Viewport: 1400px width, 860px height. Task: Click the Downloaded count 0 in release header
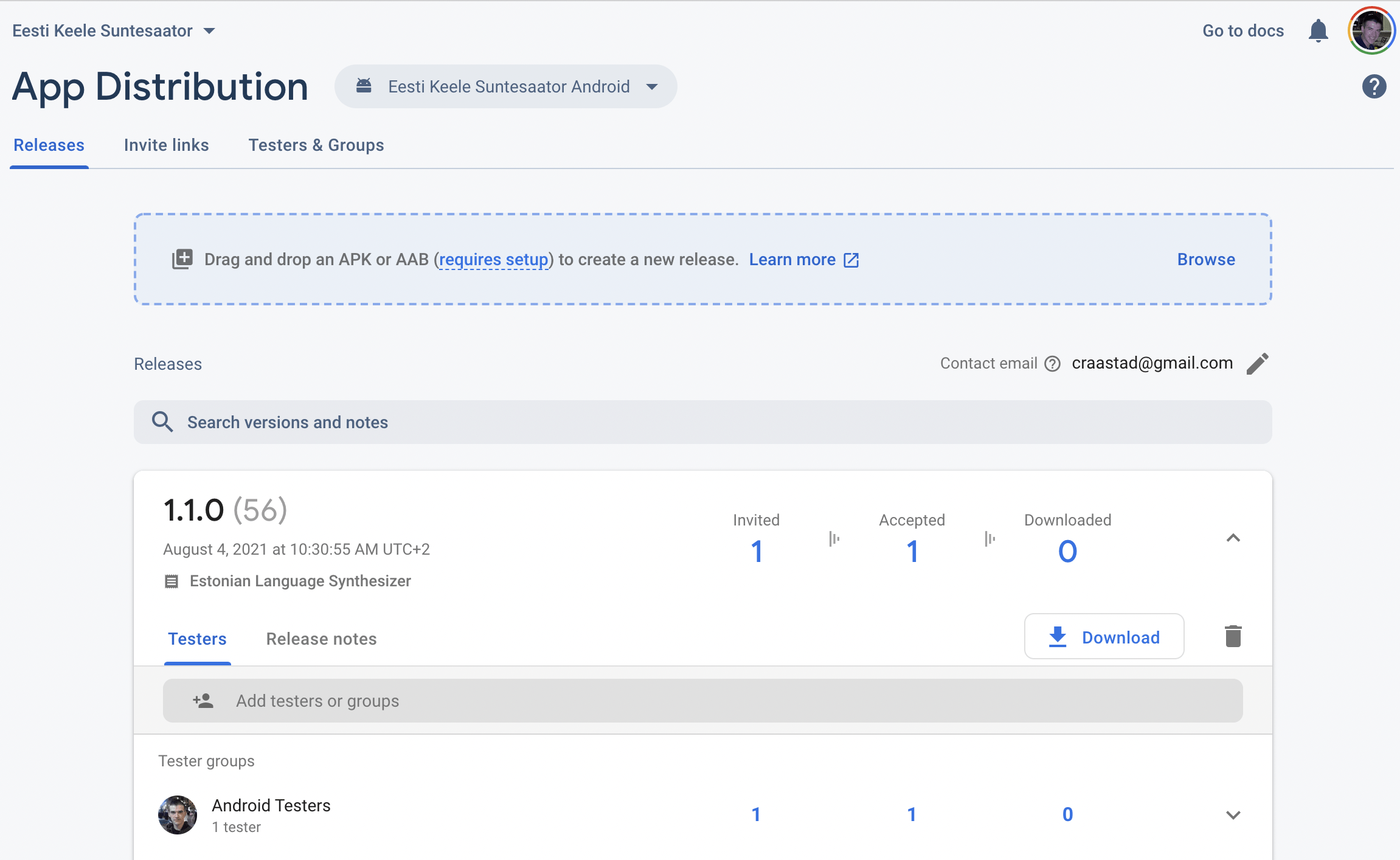[x=1068, y=552]
